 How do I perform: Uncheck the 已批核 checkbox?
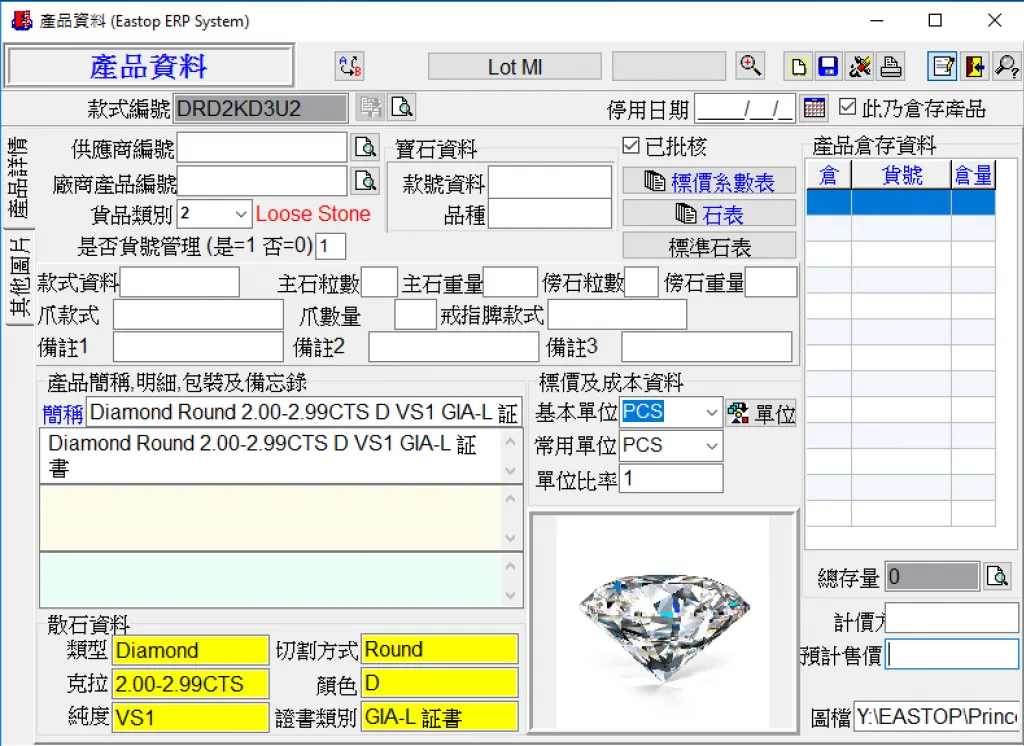631,146
